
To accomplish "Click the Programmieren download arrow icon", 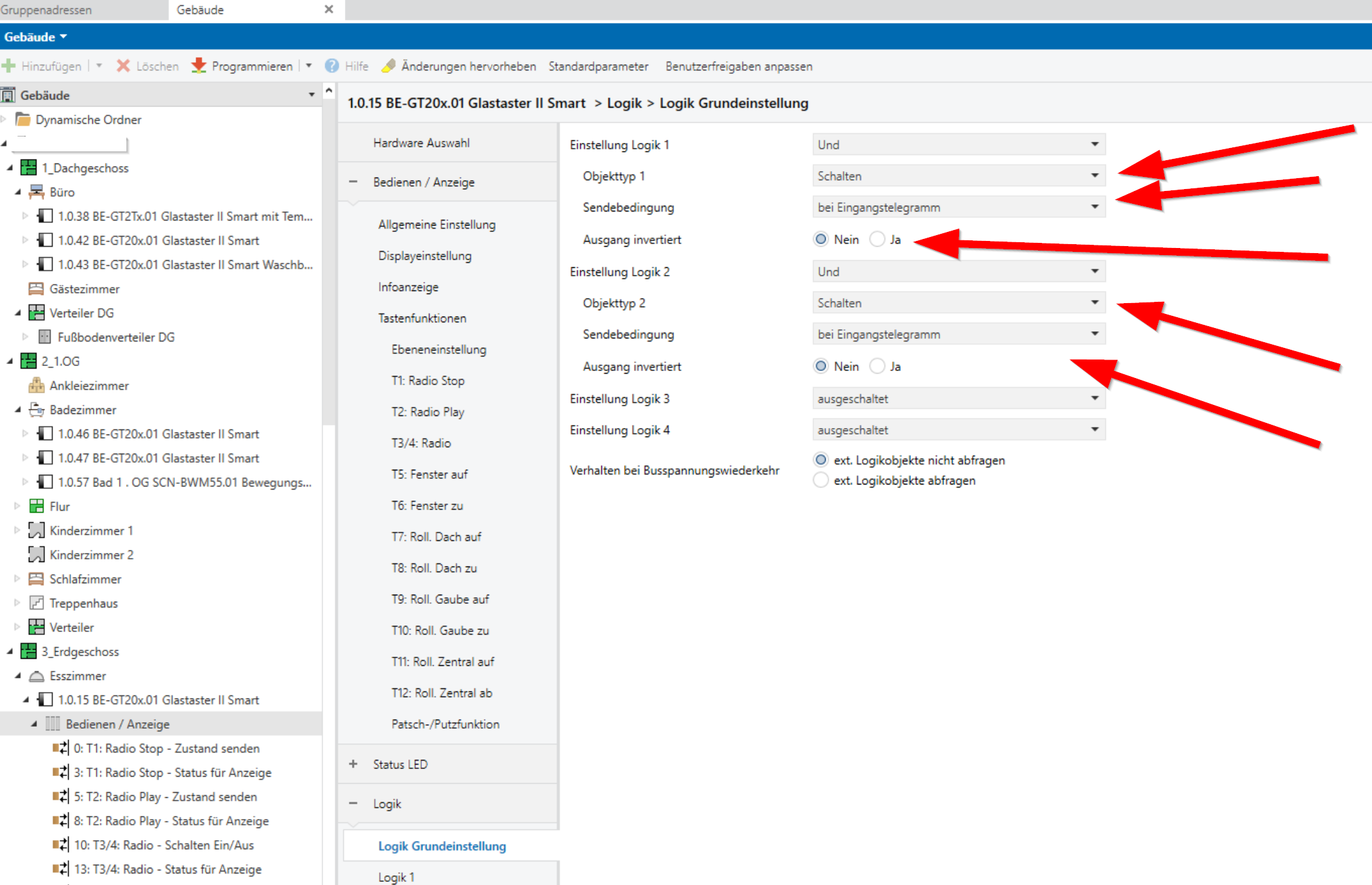I will click(199, 66).
